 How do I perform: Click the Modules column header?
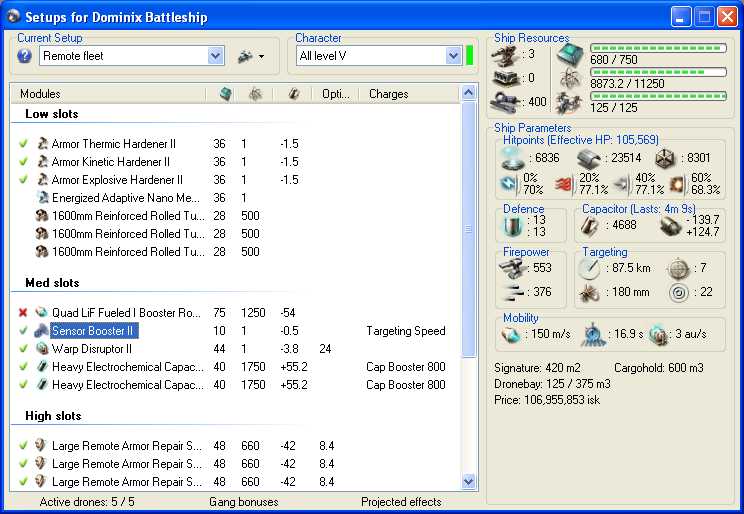tap(42, 94)
